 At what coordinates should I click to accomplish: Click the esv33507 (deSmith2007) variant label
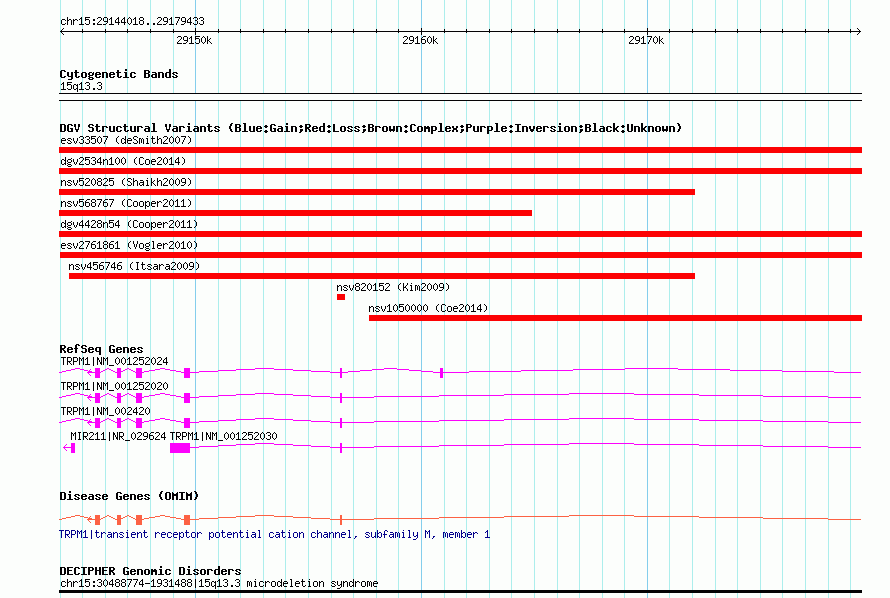pyautogui.click(x=126, y=140)
